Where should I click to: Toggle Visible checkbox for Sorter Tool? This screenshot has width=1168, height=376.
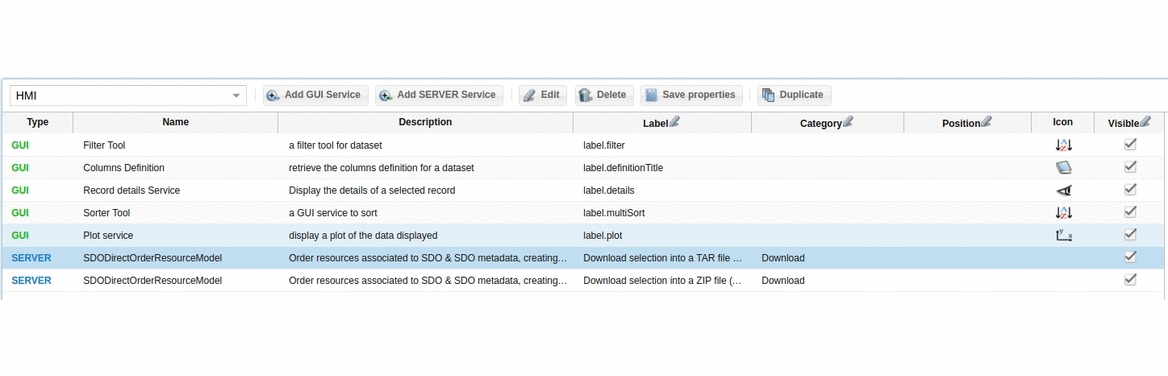[x=1130, y=212]
